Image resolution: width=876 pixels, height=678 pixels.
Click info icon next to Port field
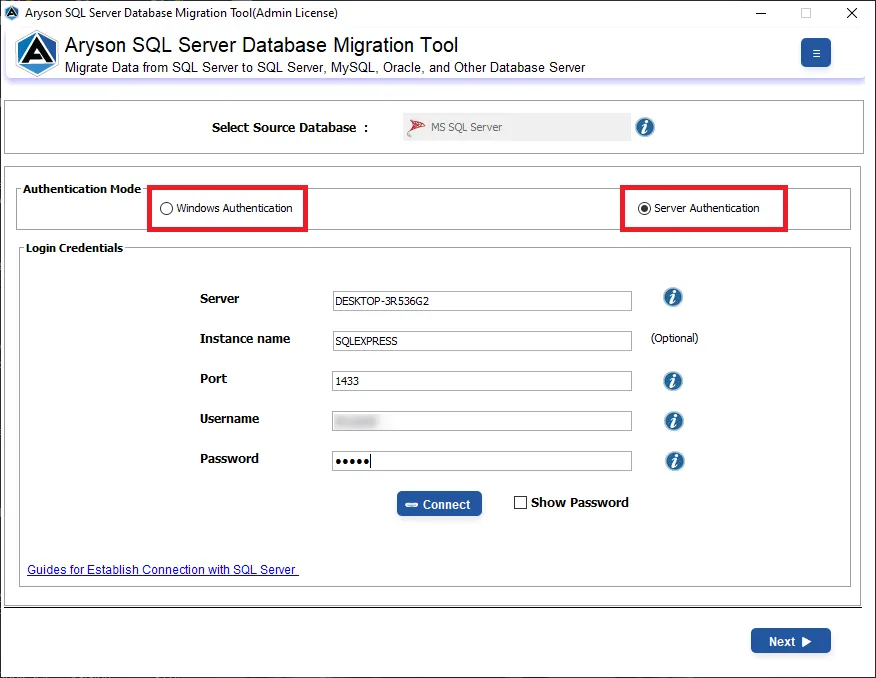coord(673,381)
